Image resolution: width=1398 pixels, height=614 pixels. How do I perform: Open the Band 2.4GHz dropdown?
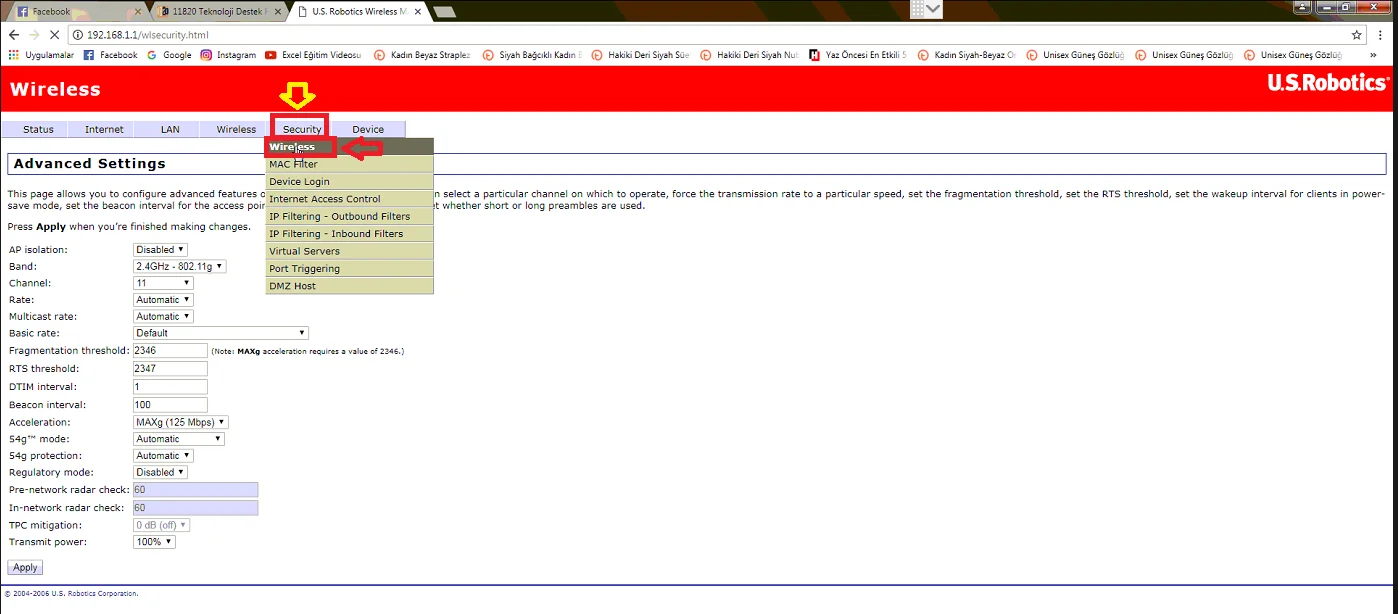180,267
